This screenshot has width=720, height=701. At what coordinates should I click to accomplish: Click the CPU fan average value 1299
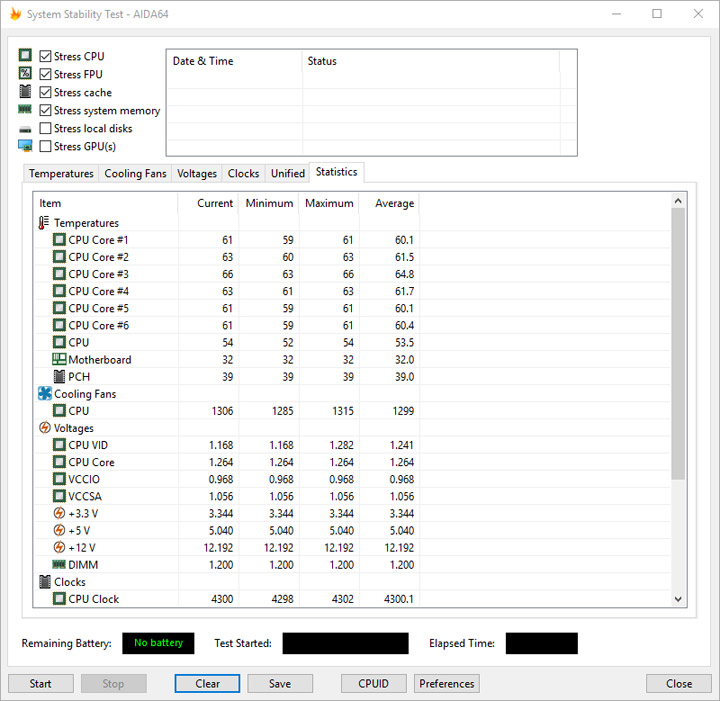coord(403,411)
